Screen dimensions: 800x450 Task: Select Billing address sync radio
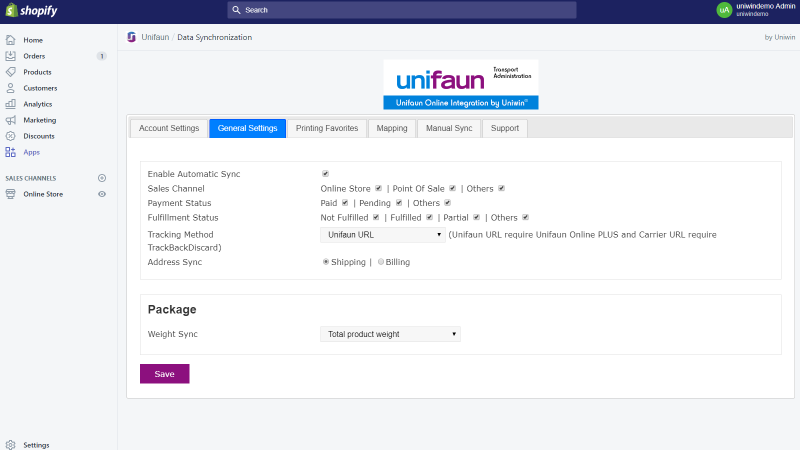381,262
